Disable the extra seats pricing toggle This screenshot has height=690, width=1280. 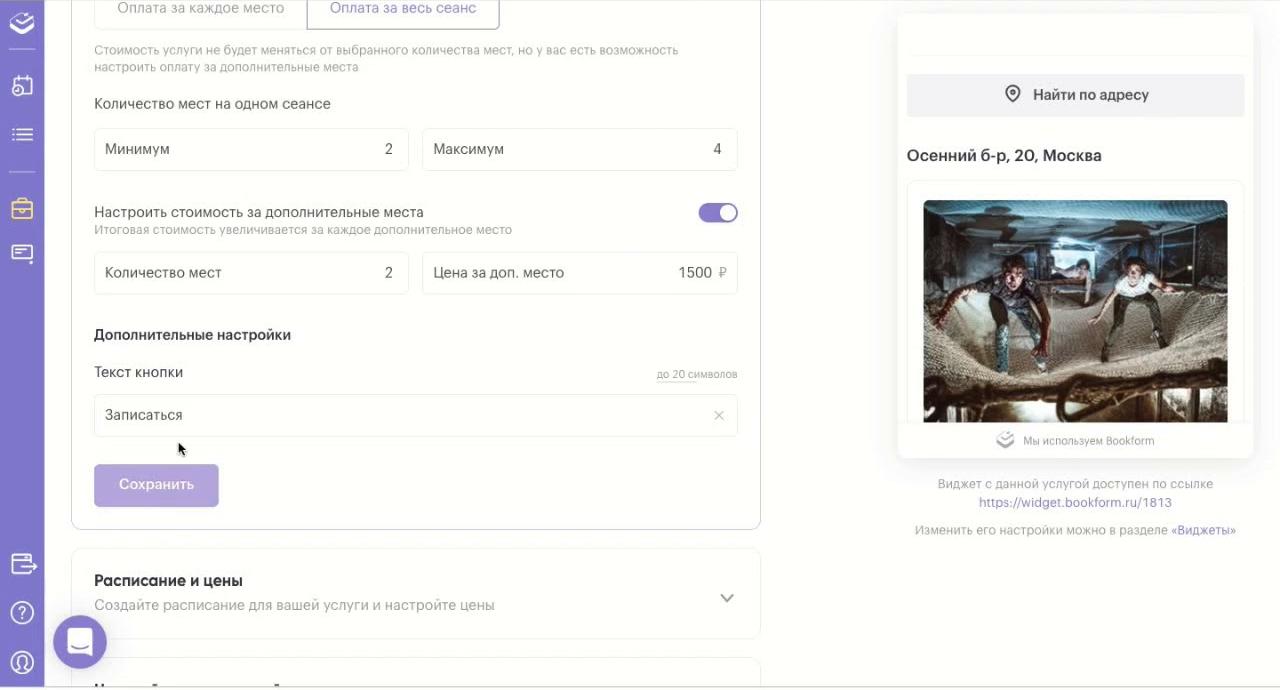[x=717, y=212]
